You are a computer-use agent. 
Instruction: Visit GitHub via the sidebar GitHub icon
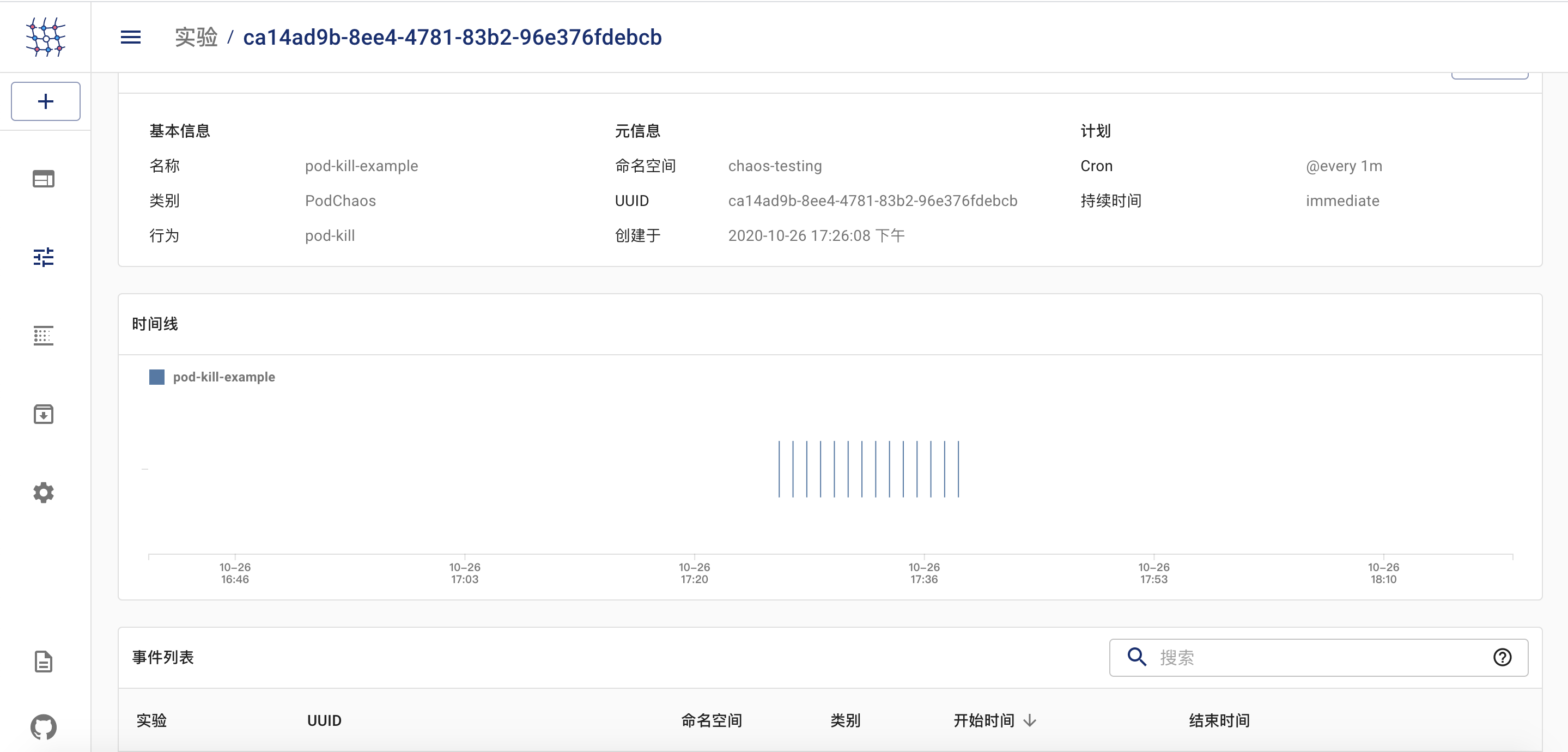pos(42,726)
